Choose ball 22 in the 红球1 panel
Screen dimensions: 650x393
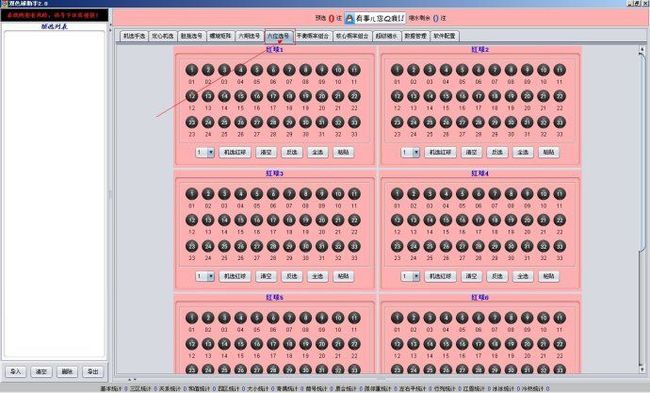pos(354,96)
